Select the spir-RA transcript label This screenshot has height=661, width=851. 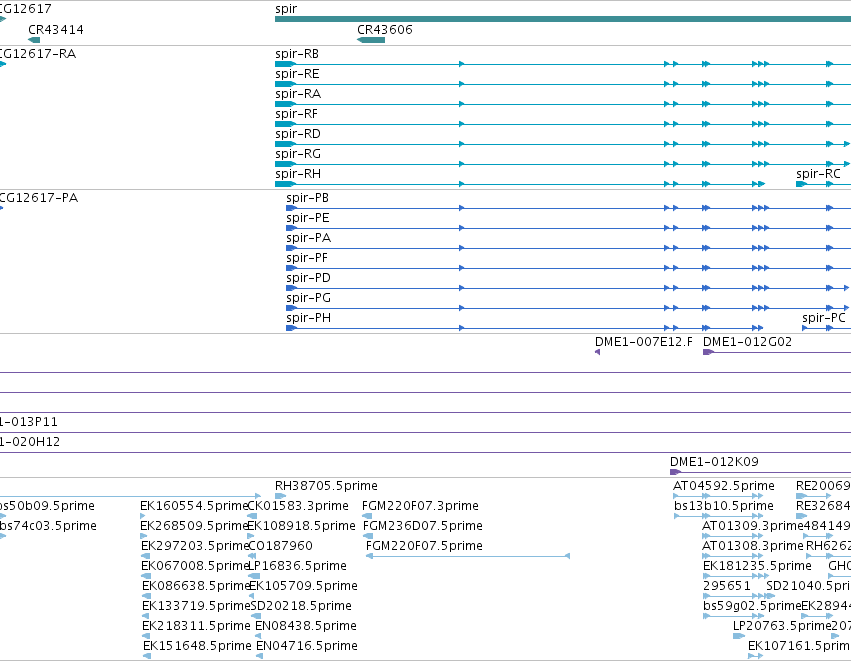(x=298, y=94)
